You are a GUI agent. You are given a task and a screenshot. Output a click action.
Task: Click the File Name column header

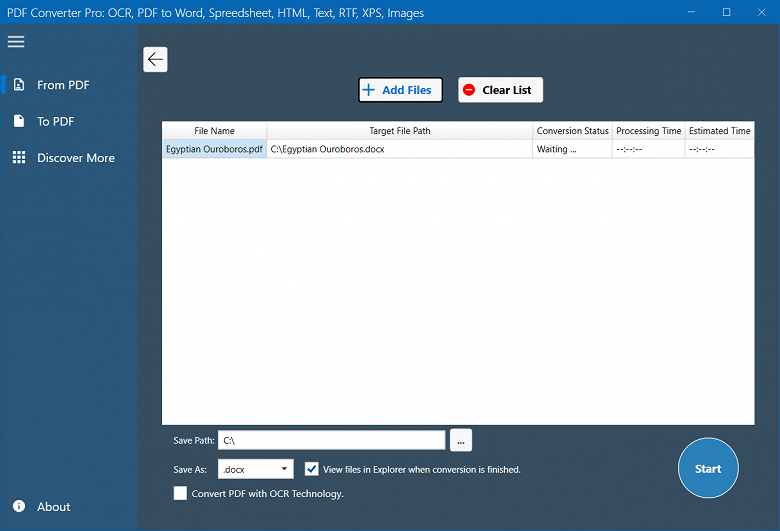[214, 131]
